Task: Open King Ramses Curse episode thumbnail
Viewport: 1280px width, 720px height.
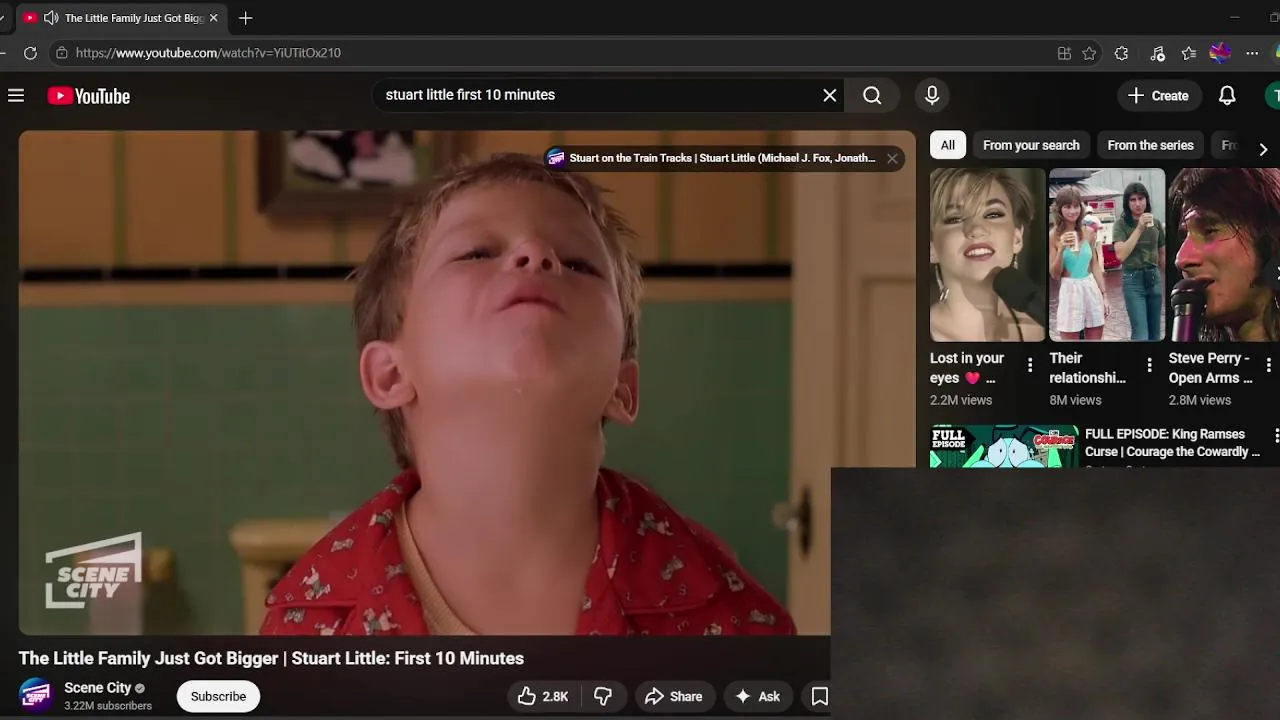Action: click(x=1004, y=446)
